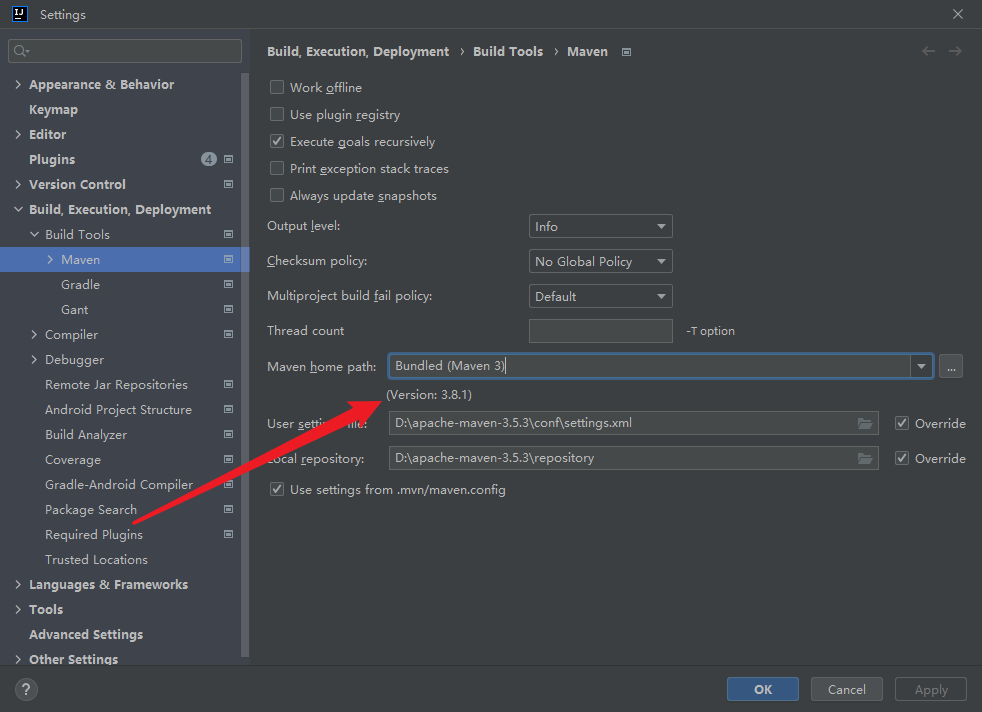Click the project icon in Maven breadcrumb
The image size is (982, 712).
(x=626, y=52)
